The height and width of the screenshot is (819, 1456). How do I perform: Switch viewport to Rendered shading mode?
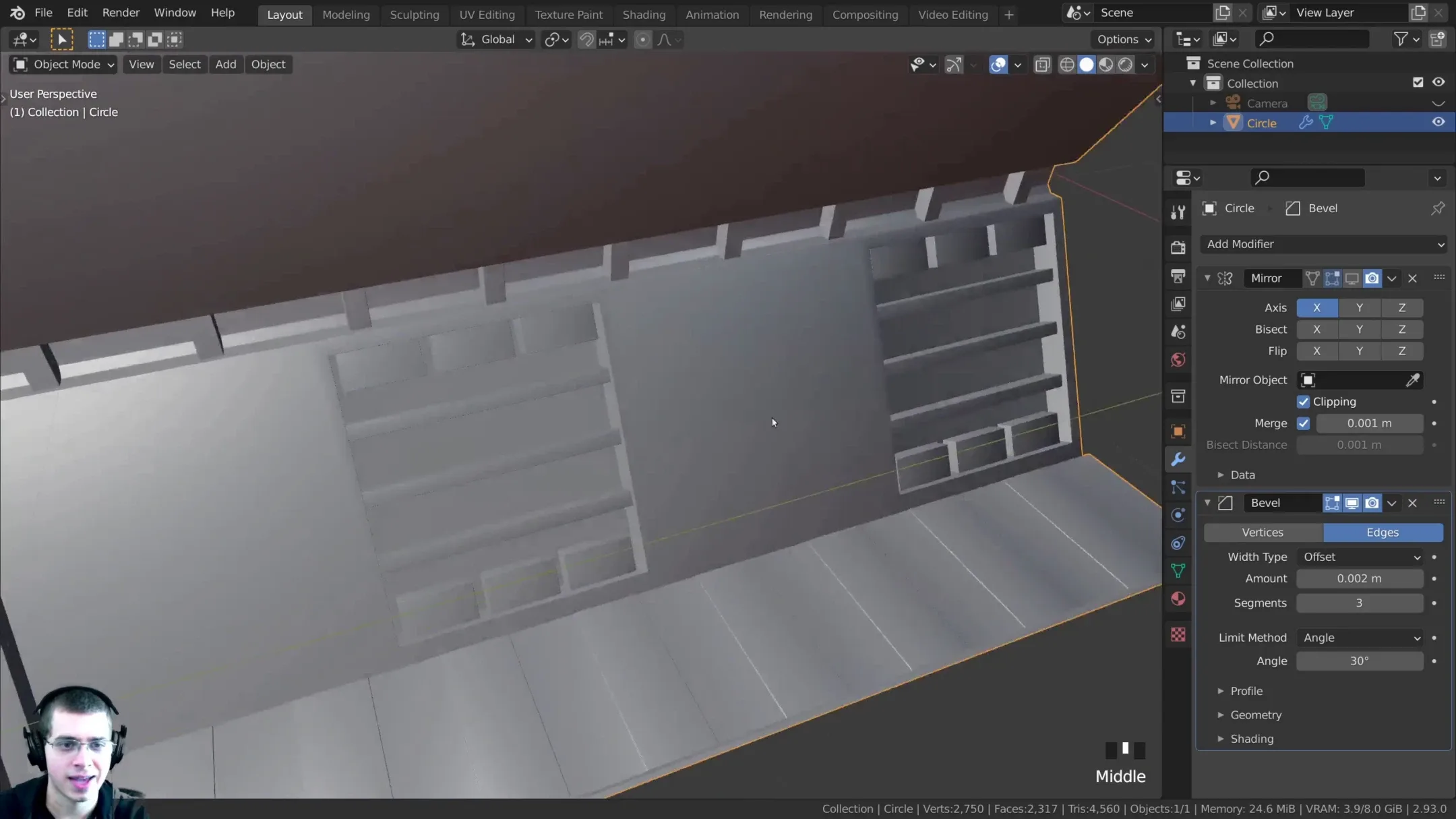pos(1125,65)
